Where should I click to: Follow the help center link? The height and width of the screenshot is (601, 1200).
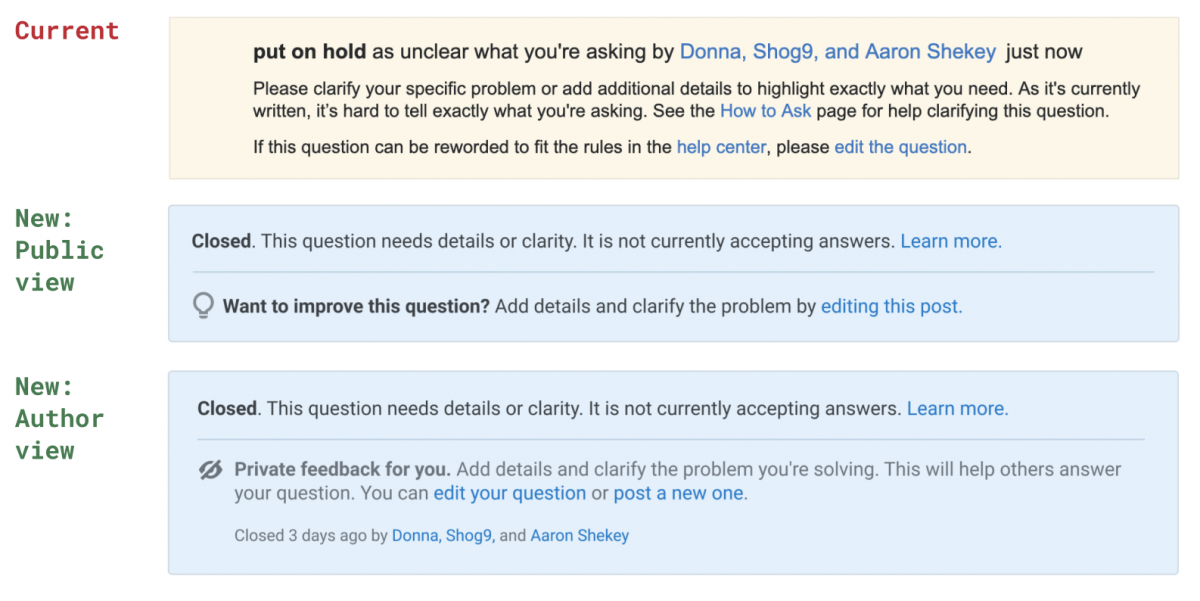[721, 147]
